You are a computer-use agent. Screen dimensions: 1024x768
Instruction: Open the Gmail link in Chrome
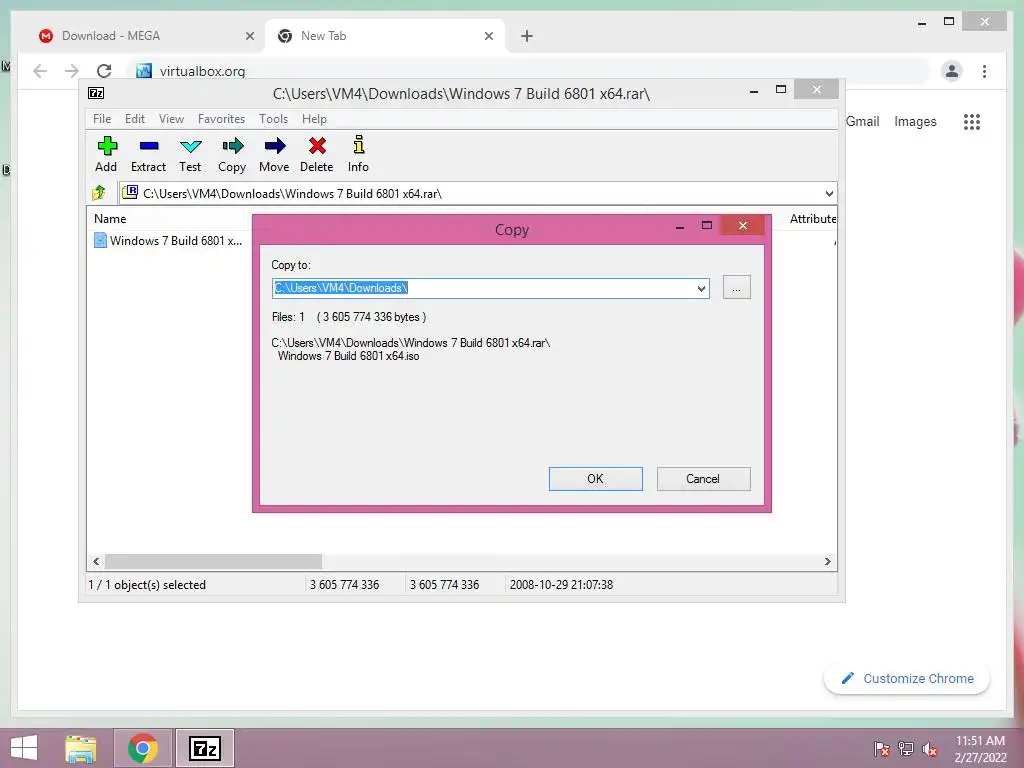863,121
